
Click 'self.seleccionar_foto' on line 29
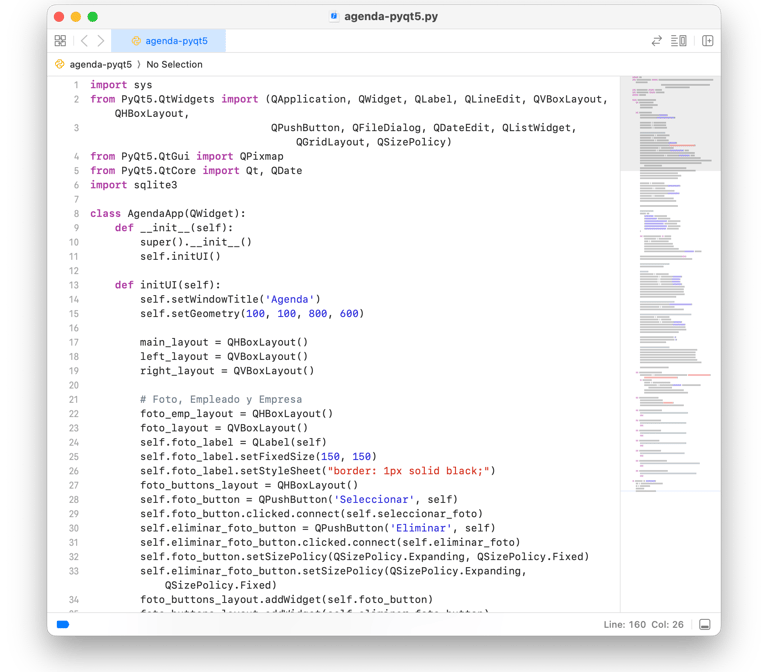411,514
